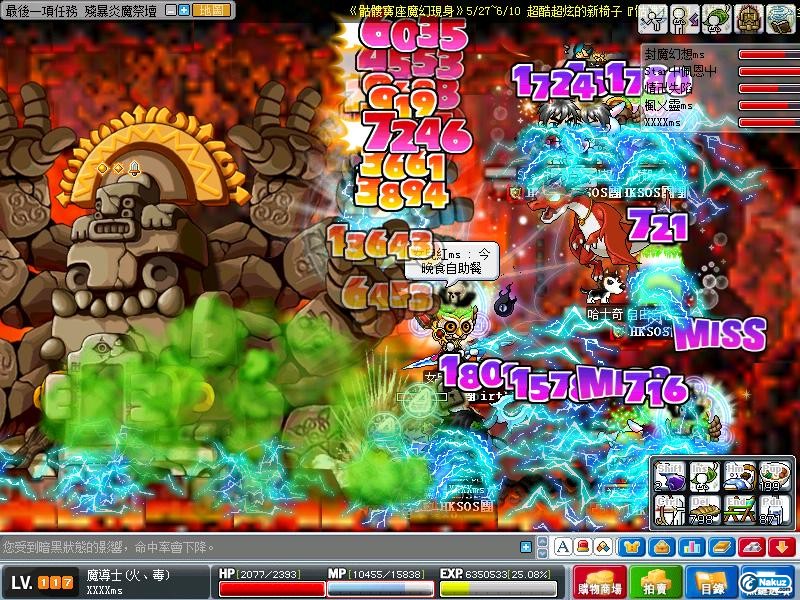Collapse the minimap with the minus button
Screen dimensions: 800x600
point(172,10)
